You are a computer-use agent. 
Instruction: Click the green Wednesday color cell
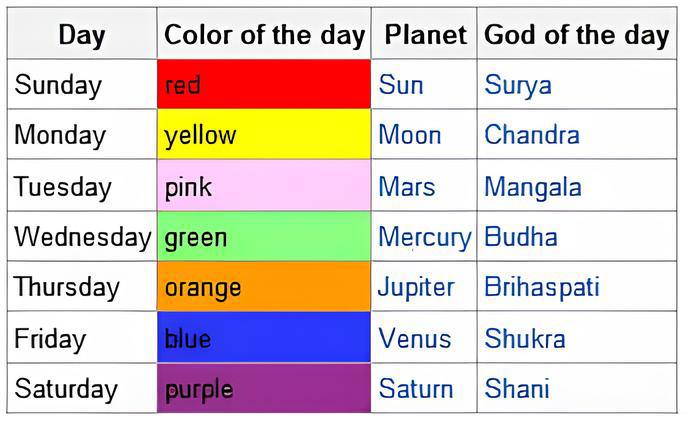[x=264, y=237]
